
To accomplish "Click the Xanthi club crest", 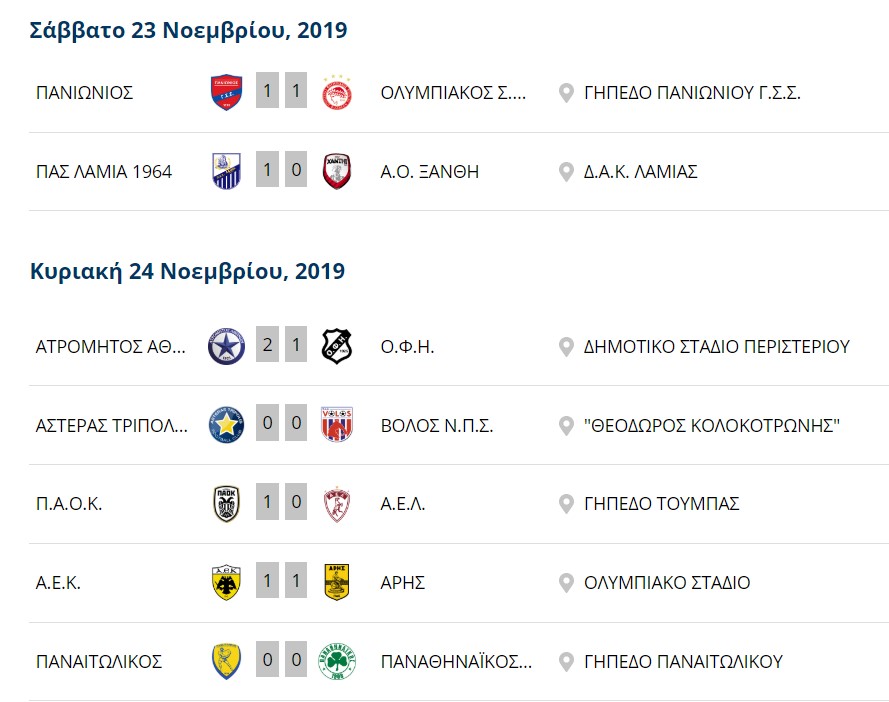I will 337,171.
